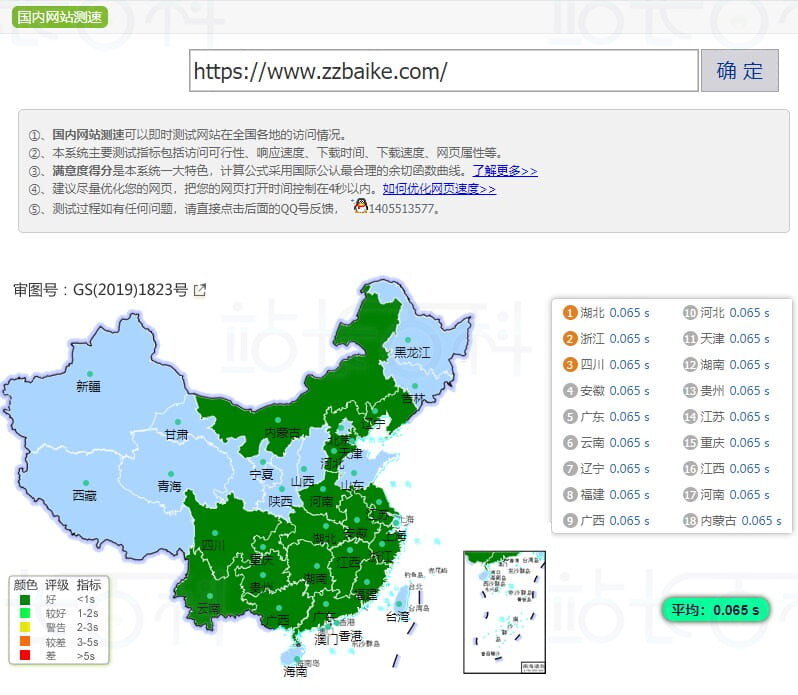Focus the URL input containing zzbaike.com
798x695 pixels.
pos(443,71)
